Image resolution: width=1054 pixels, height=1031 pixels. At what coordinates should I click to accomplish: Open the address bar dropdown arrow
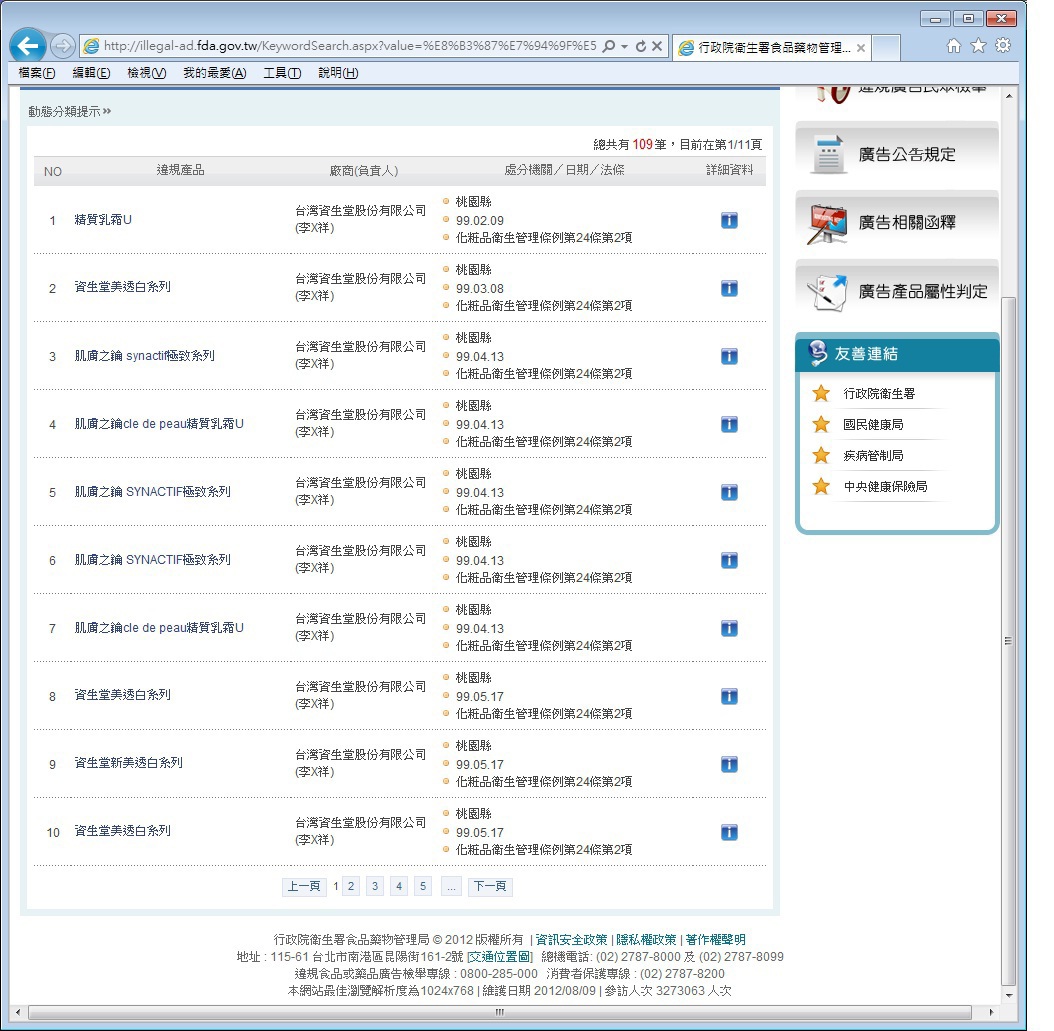(x=624, y=46)
